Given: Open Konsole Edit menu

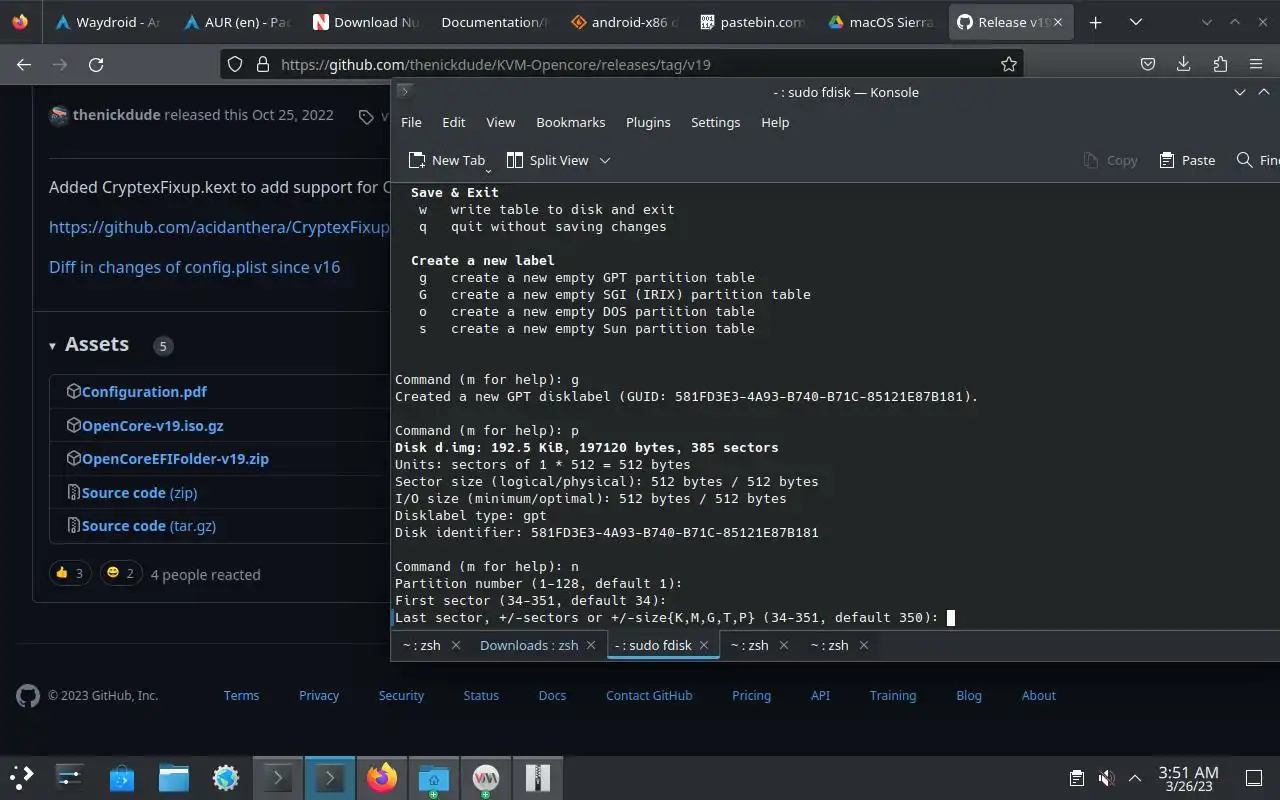Looking at the screenshot, I should click(x=454, y=122).
